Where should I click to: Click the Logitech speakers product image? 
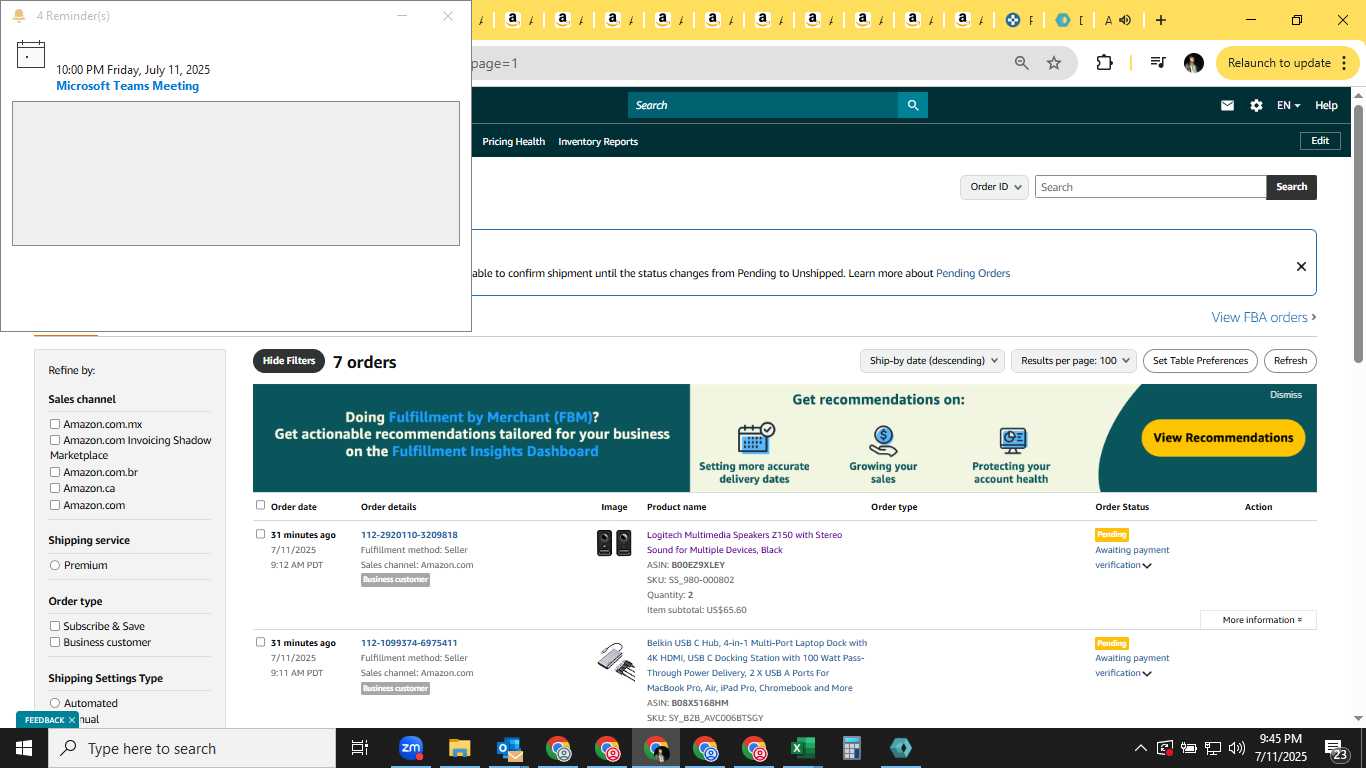[614, 543]
